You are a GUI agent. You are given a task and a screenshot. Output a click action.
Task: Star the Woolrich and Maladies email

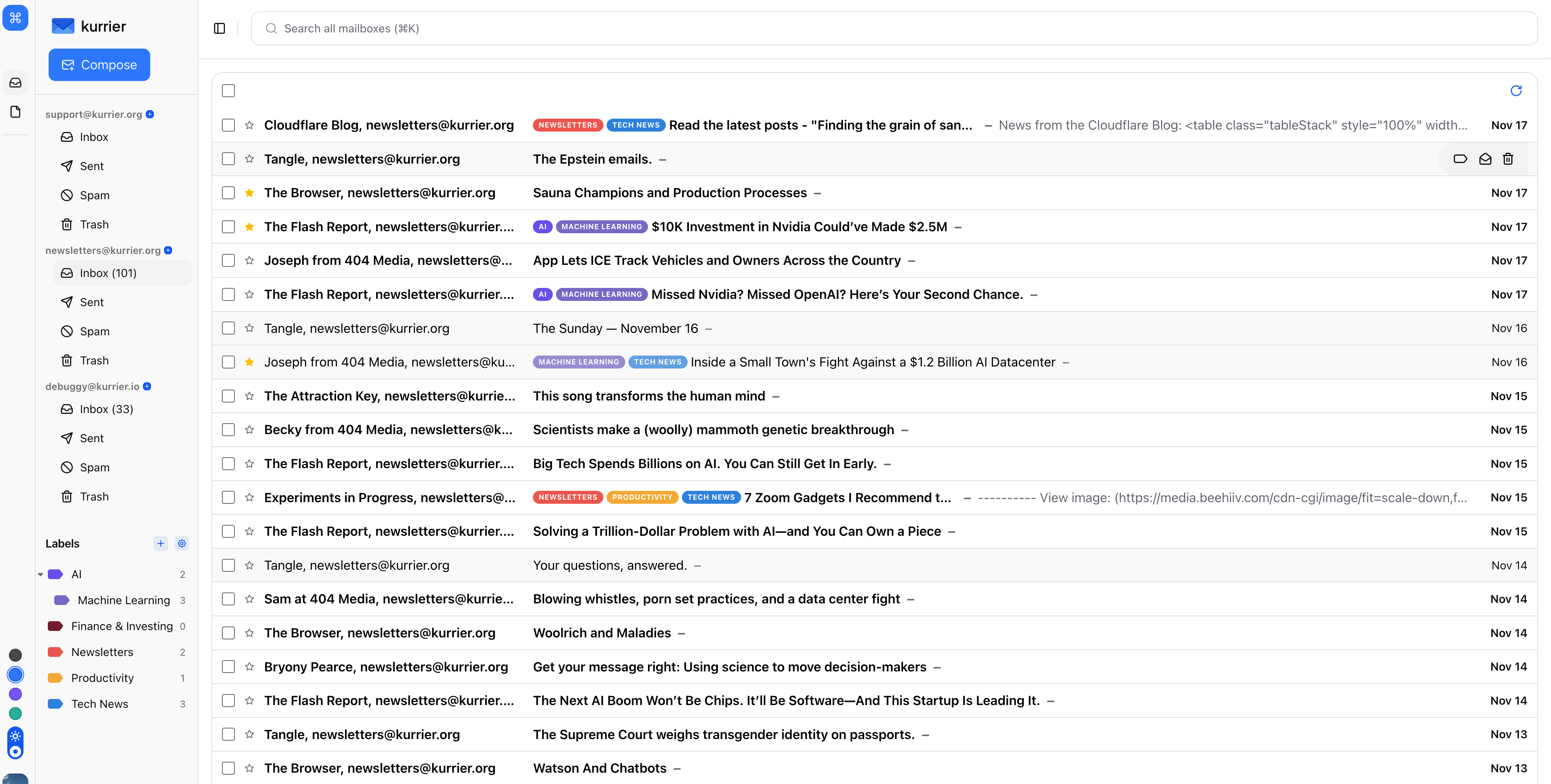249,633
